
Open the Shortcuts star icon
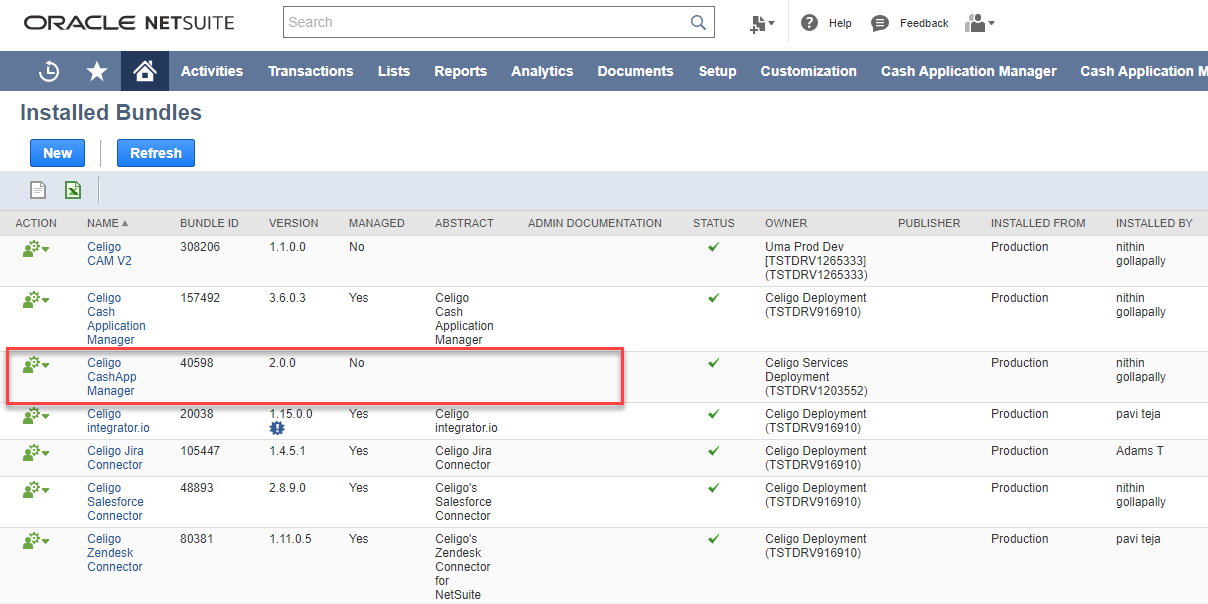(x=97, y=71)
